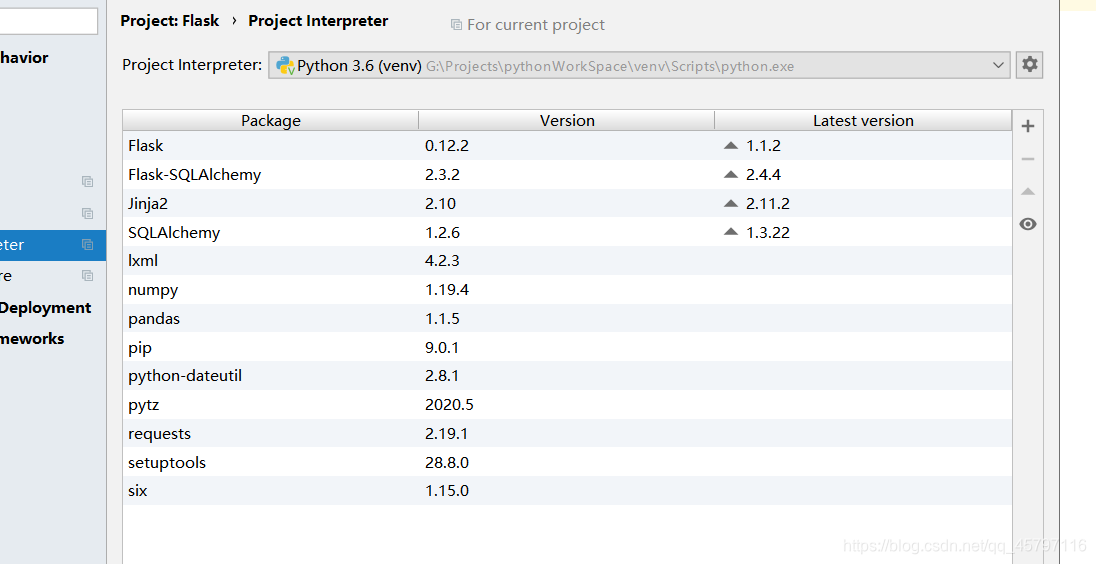1096x564 pixels.
Task: Click upgrade arrow beside Flask latest version 1.1.2
Action: (x=731, y=145)
